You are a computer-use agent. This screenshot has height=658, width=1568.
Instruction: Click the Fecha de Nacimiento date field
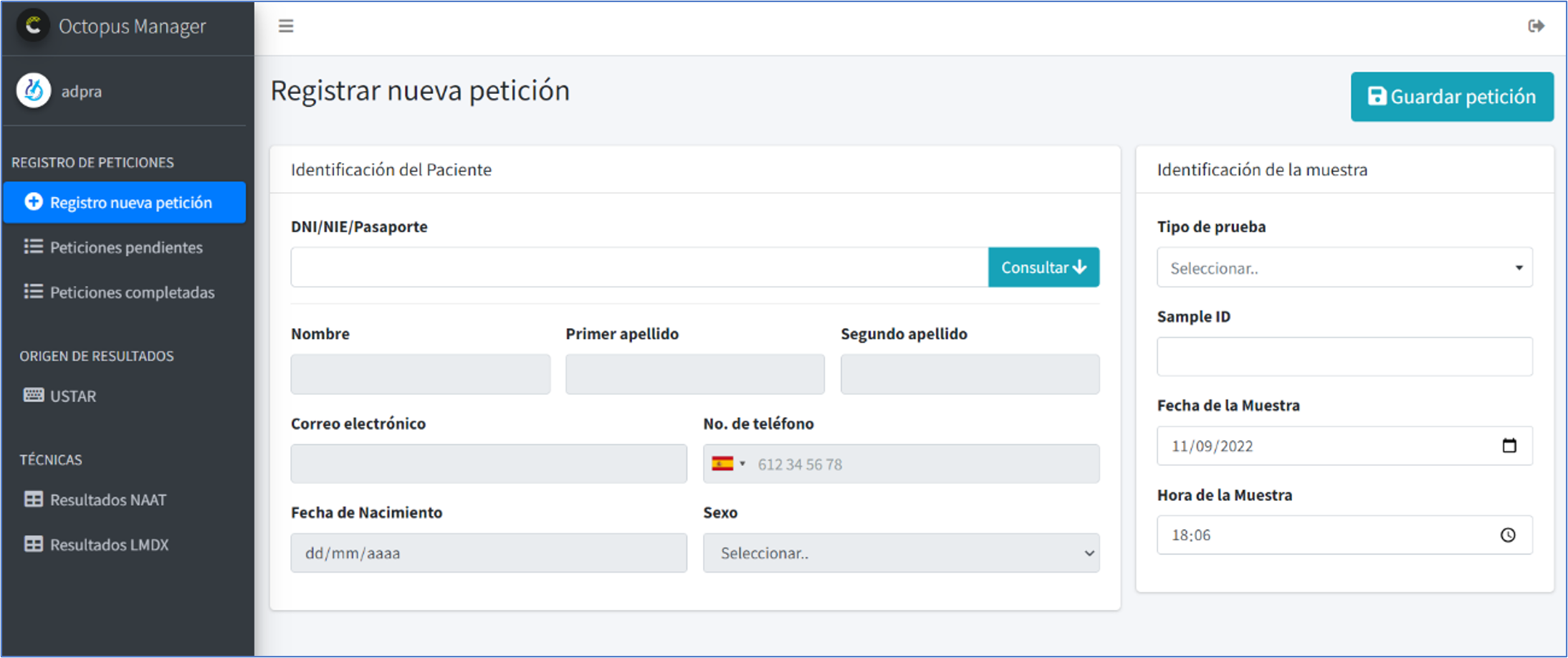tap(488, 553)
